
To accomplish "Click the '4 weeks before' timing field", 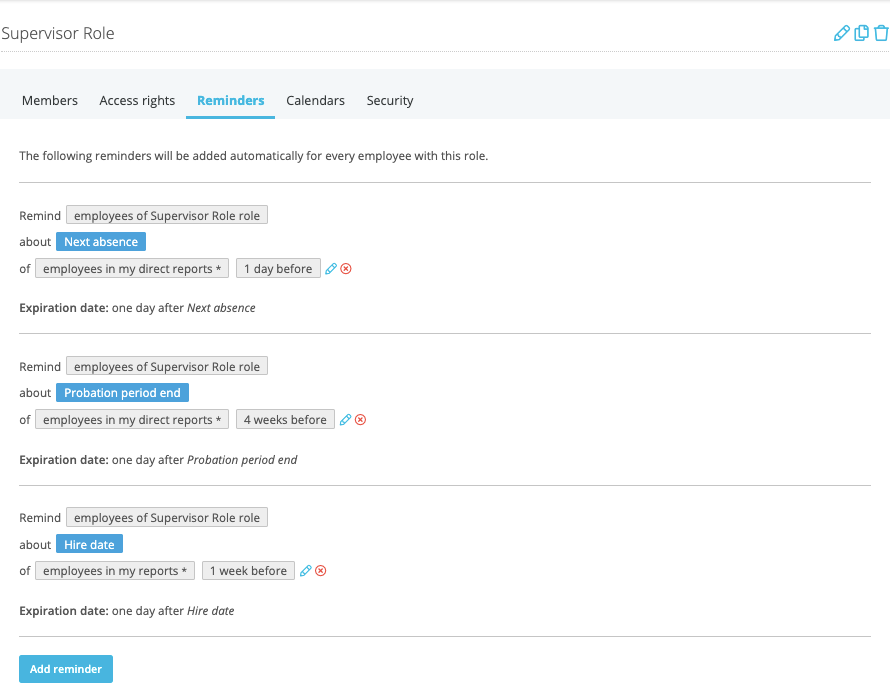I will [x=285, y=420].
